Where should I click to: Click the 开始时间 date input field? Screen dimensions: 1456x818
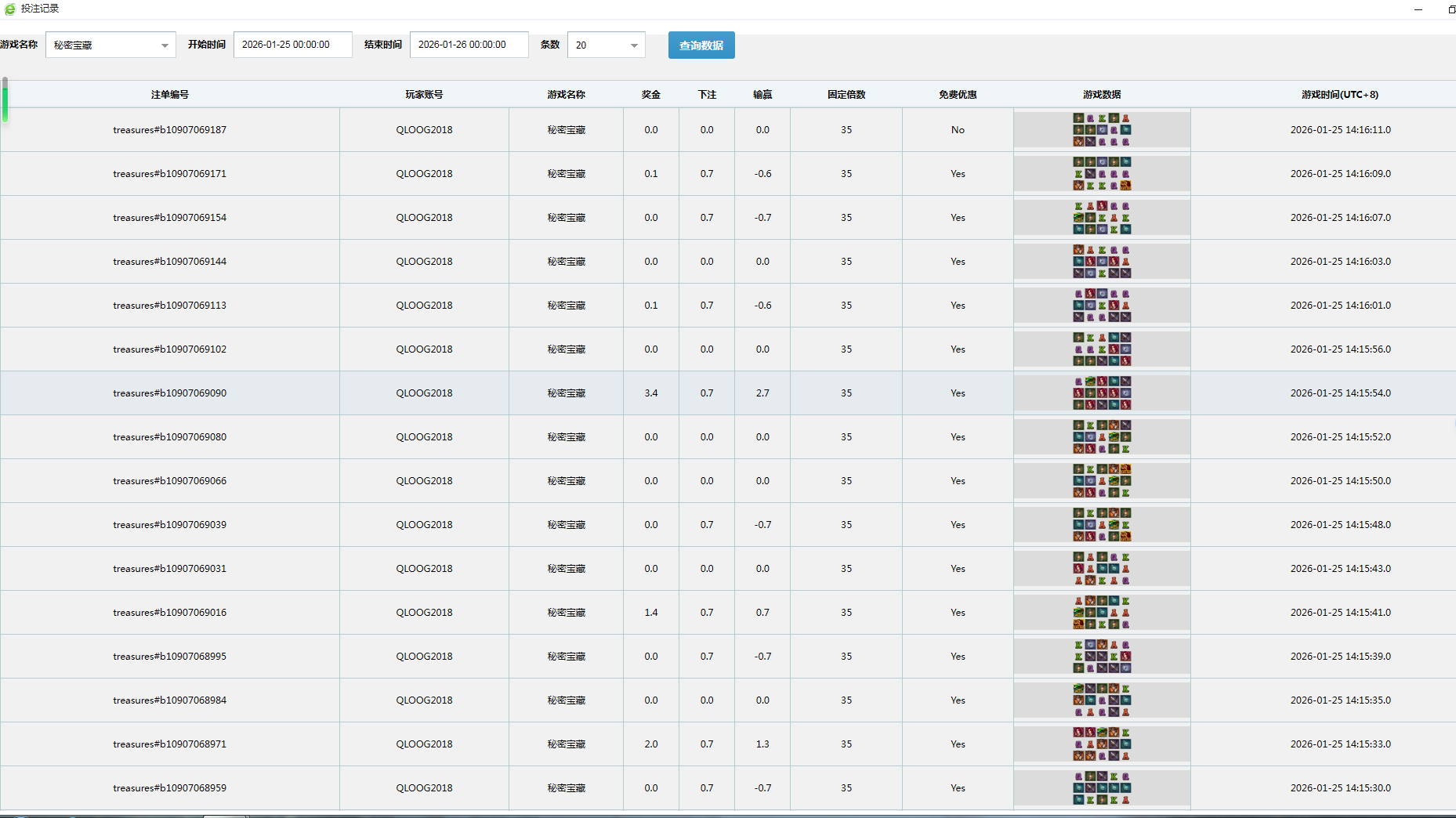292,45
